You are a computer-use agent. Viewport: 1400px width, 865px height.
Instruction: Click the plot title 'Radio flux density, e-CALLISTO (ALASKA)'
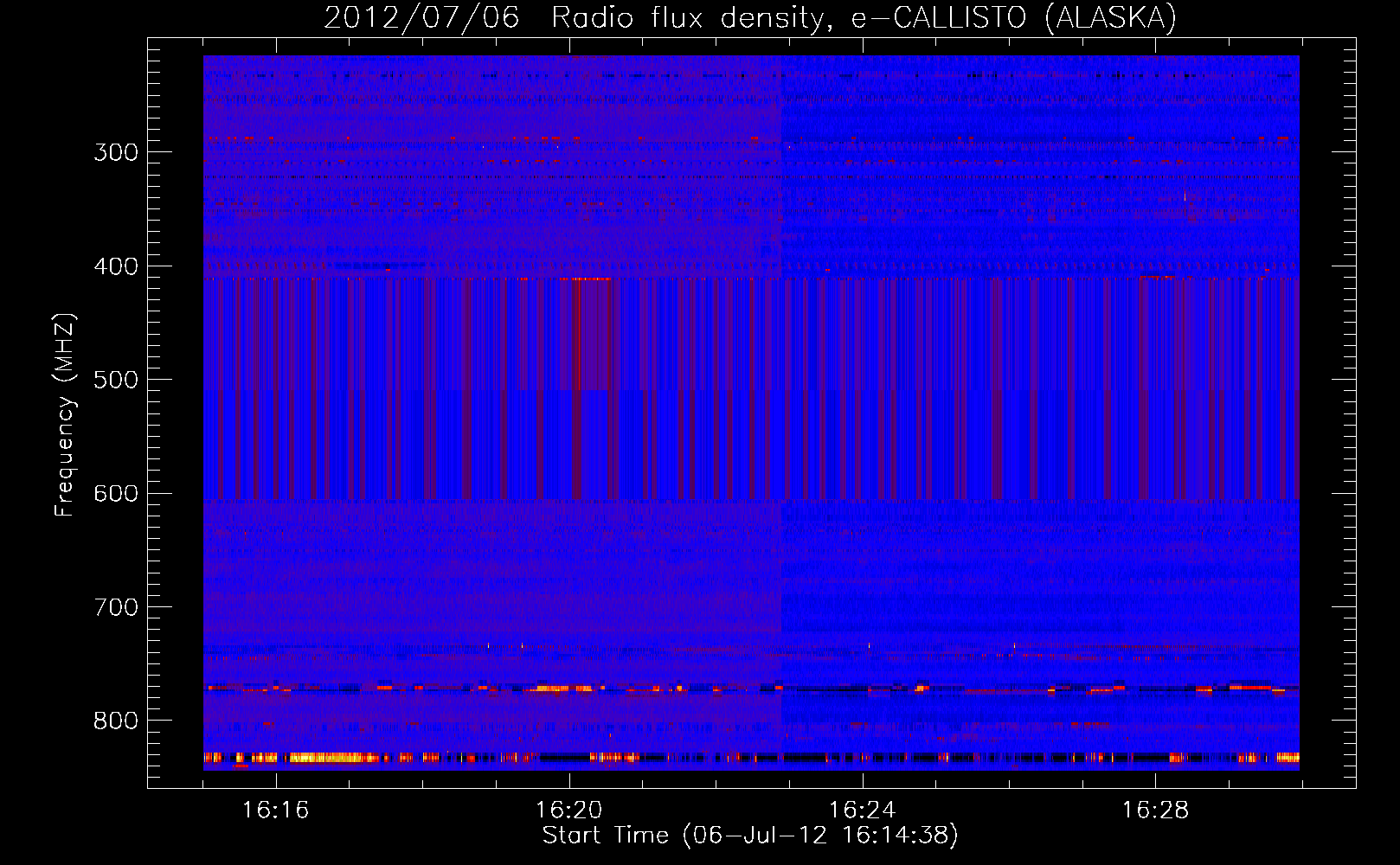point(864,18)
